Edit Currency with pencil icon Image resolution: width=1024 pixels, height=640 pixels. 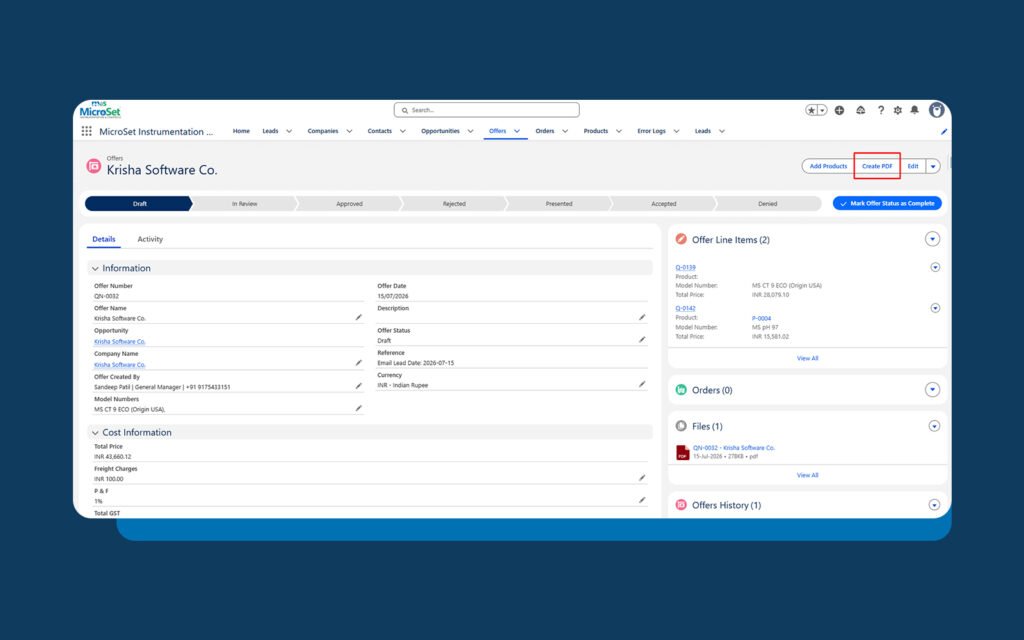642,385
